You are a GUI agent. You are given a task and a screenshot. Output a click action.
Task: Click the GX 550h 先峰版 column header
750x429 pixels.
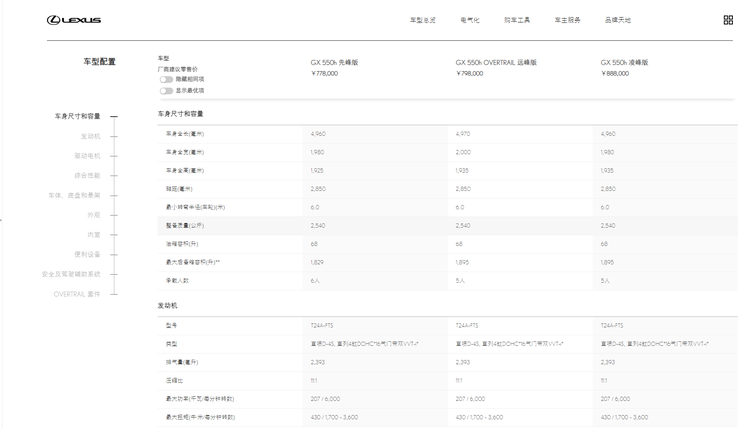334,62
